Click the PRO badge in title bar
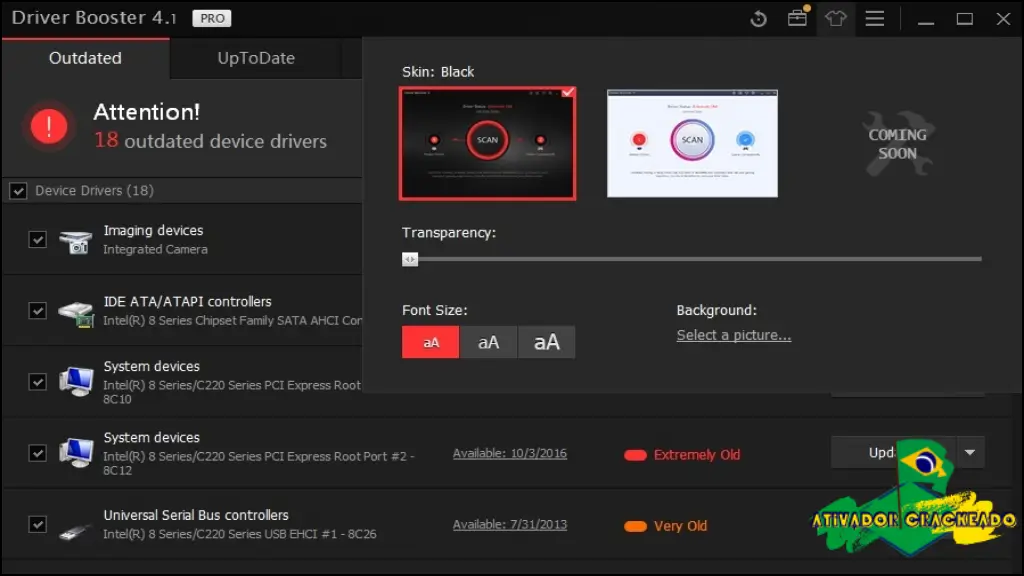The image size is (1024, 576). pos(212,18)
